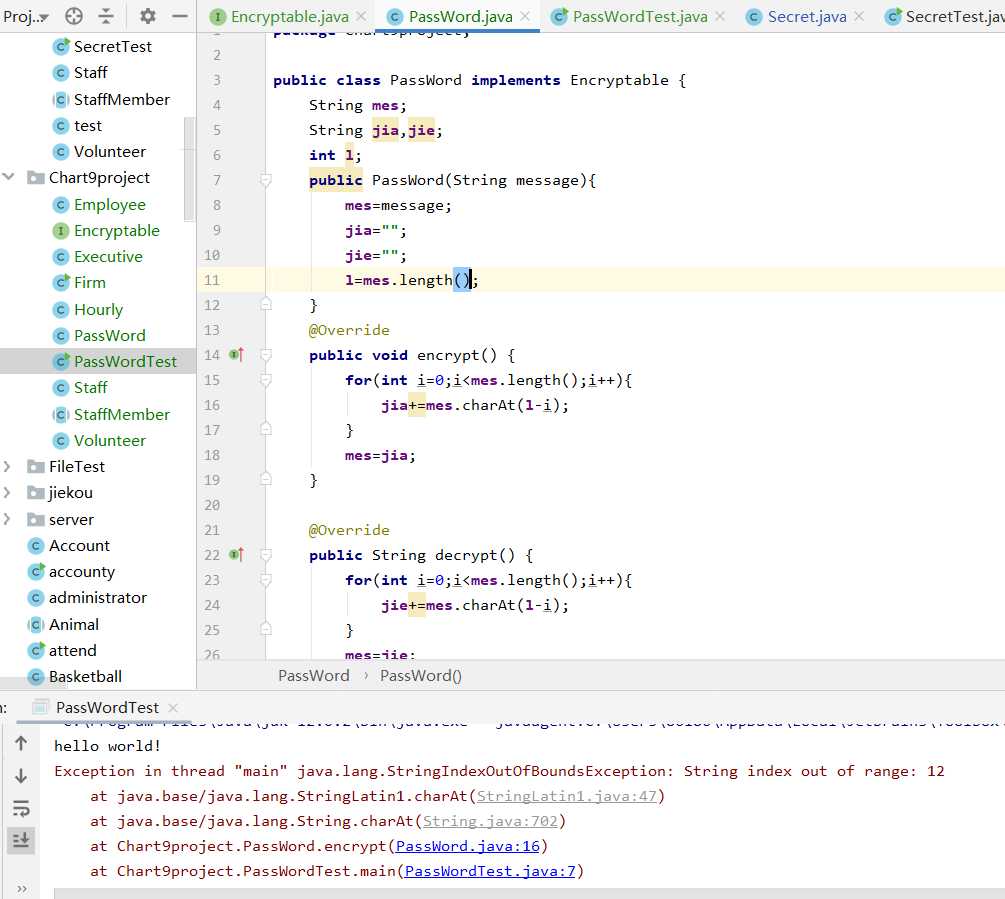Image resolution: width=1005 pixels, height=899 pixels.
Task: Click 'hello world!' console output line
Action: [107, 746]
